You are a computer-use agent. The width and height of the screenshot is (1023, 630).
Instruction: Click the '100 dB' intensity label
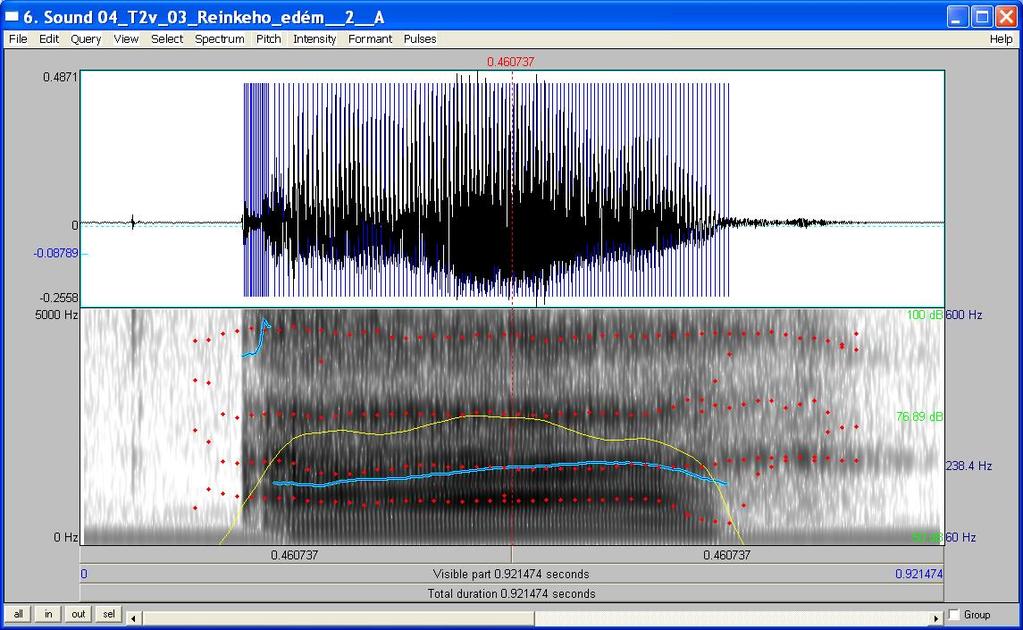tap(924, 315)
